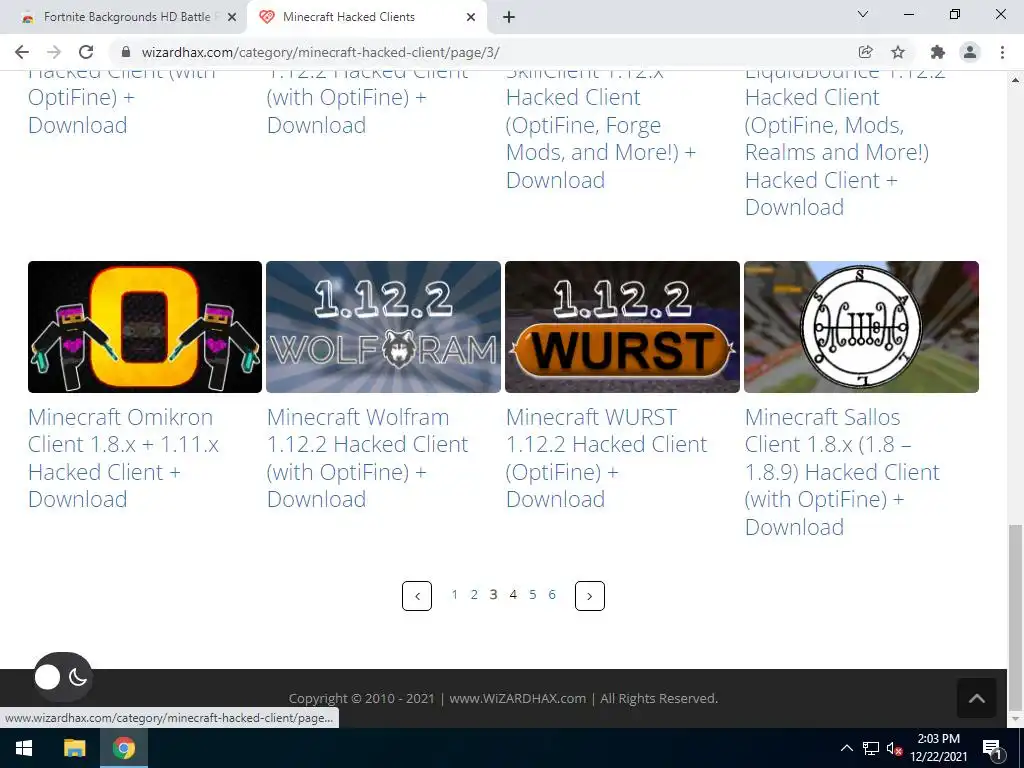The width and height of the screenshot is (1024, 768).
Task: Open the Chrome three-dot menu
Action: click(x=1002, y=52)
